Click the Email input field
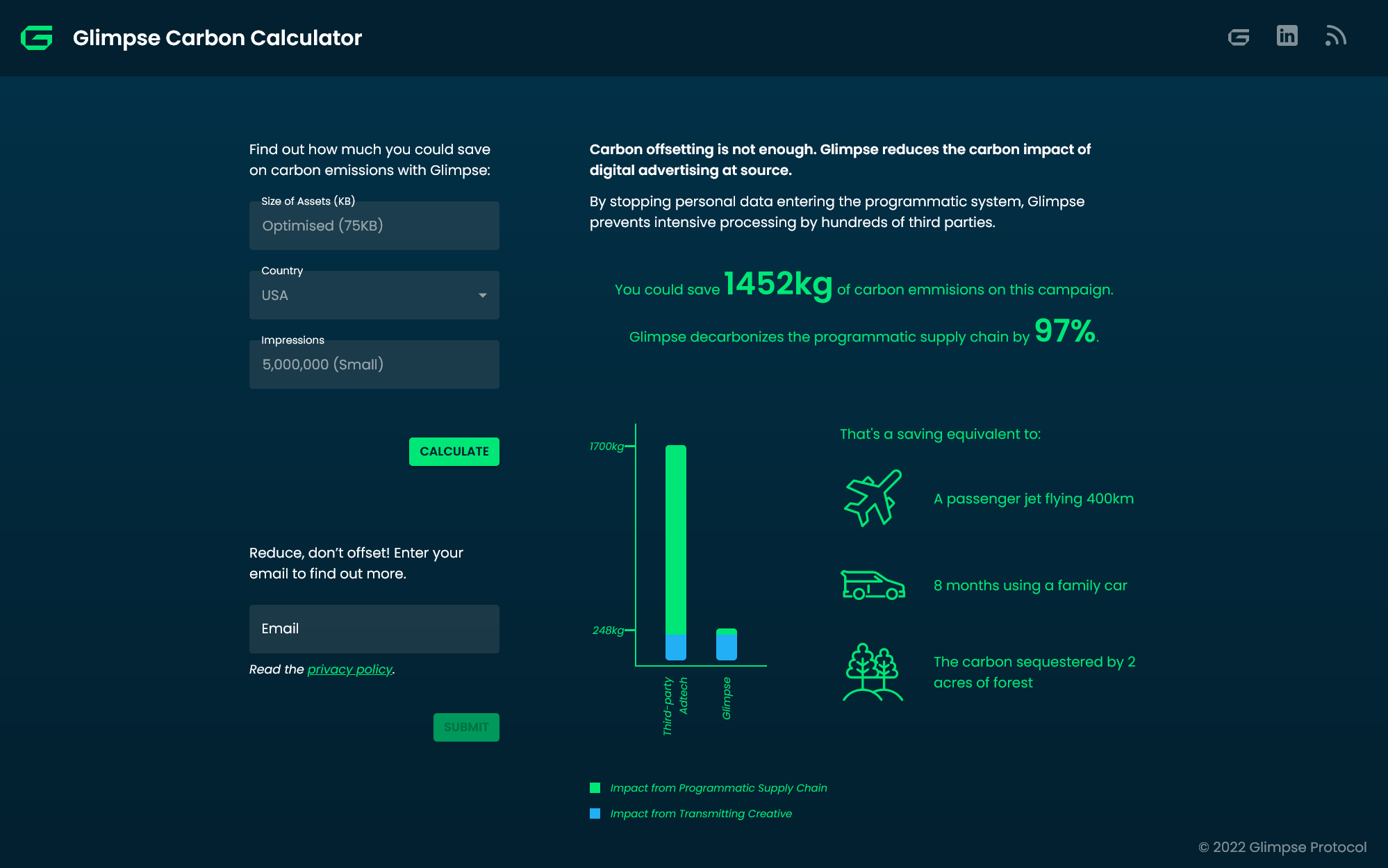The height and width of the screenshot is (868, 1388). click(373, 629)
